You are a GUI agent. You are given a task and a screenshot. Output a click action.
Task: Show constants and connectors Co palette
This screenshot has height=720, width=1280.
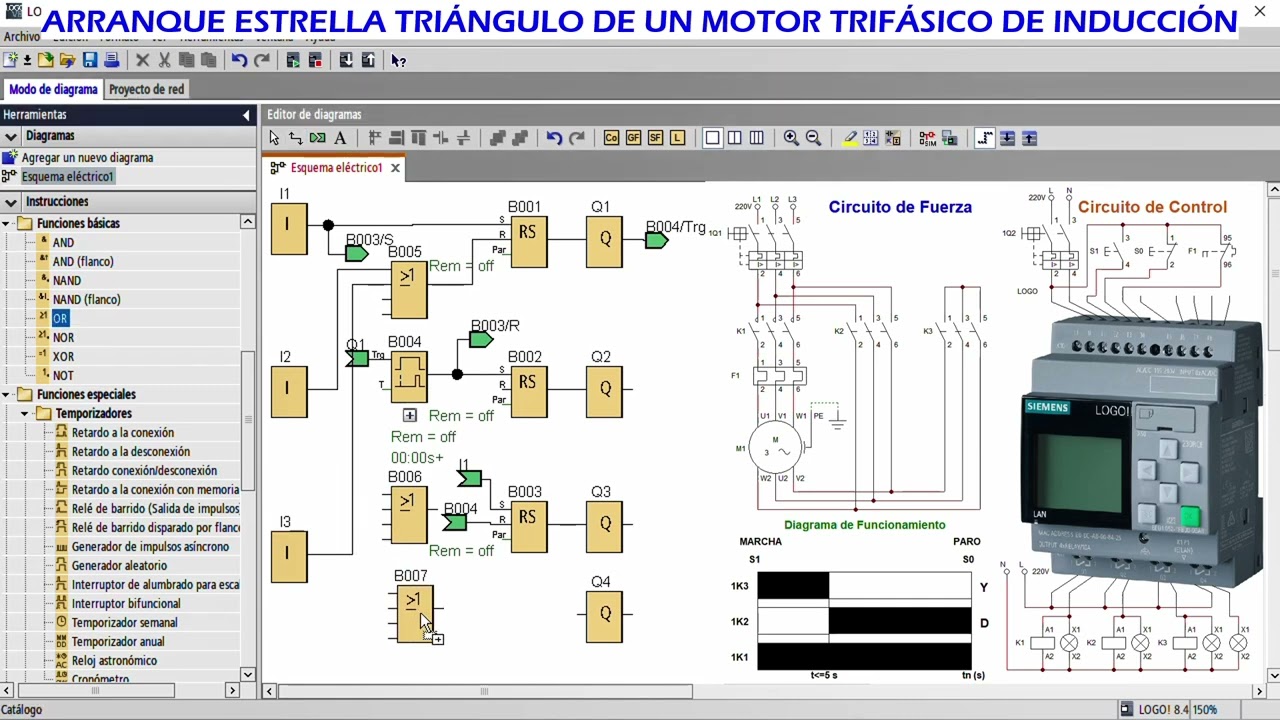click(x=611, y=138)
